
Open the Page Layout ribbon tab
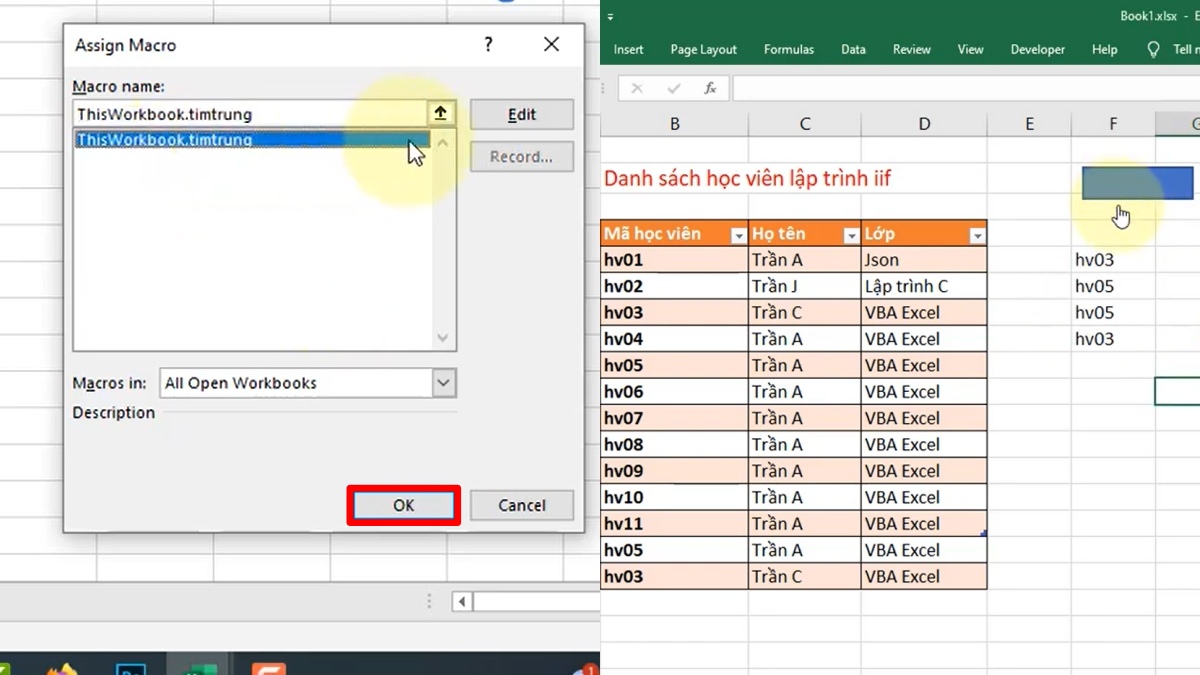pos(704,49)
